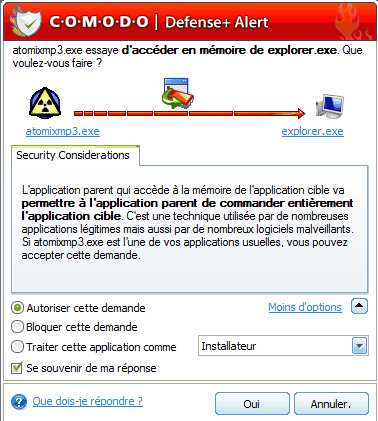This screenshot has width=378, height=421.
Task: Click the Oui button
Action: pyautogui.click(x=252, y=404)
